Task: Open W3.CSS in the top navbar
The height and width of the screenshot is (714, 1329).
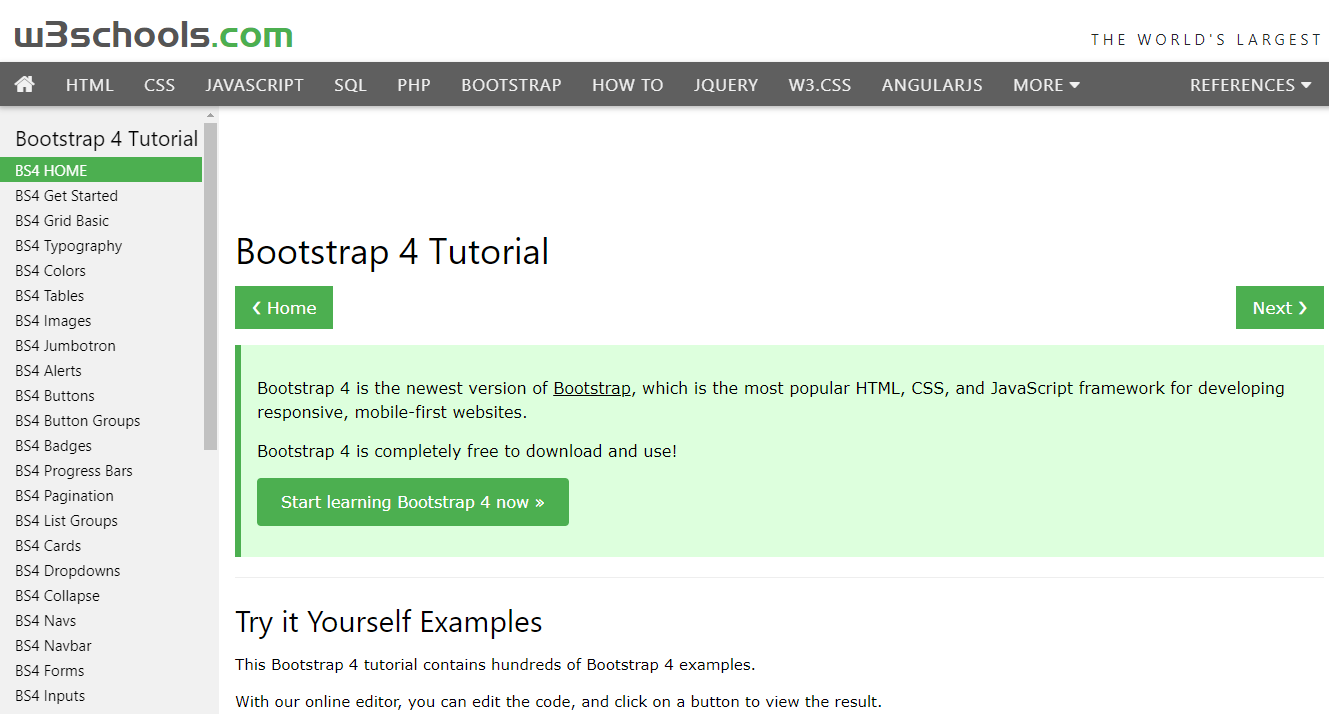Action: click(x=820, y=85)
